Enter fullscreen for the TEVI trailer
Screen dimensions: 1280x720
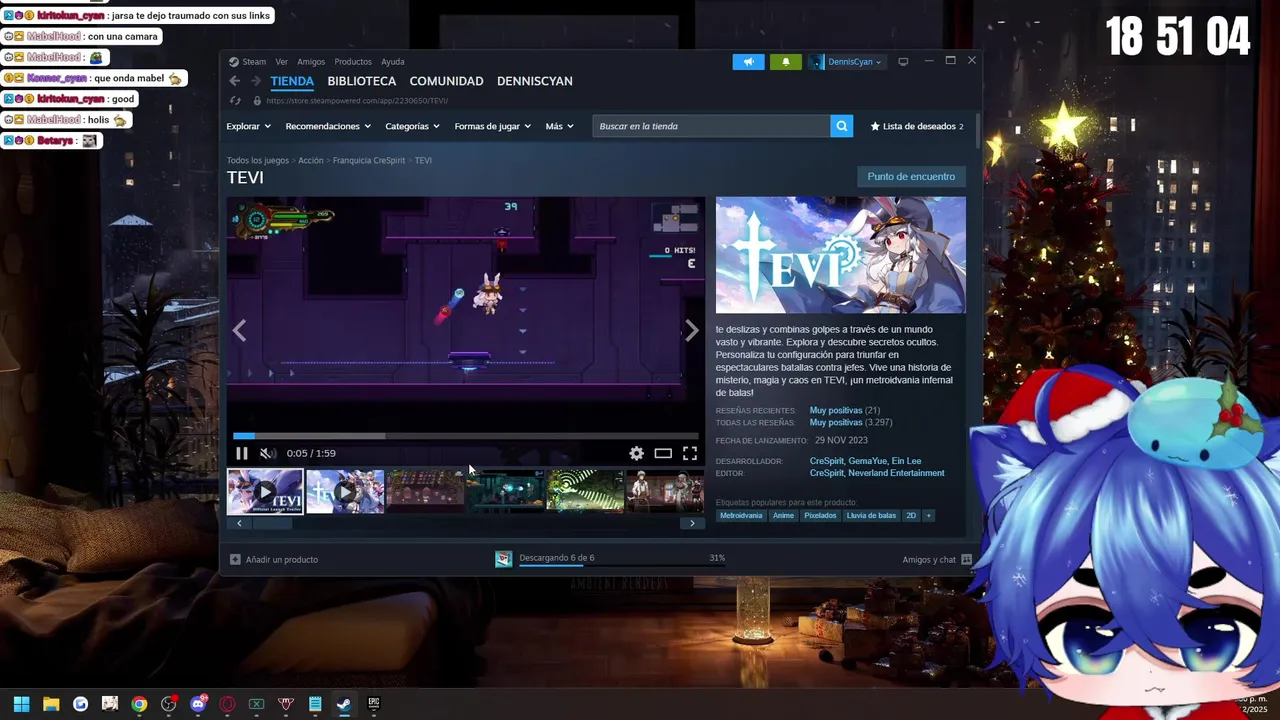click(690, 453)
